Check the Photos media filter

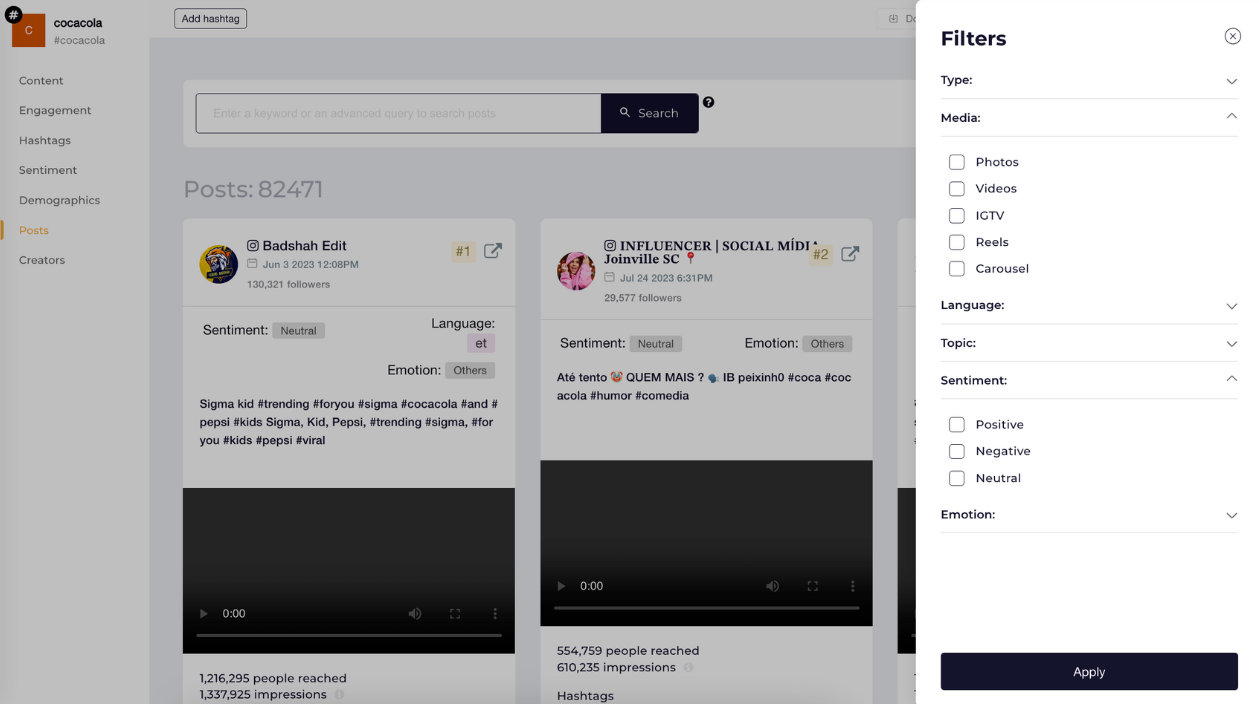[957, 162]
